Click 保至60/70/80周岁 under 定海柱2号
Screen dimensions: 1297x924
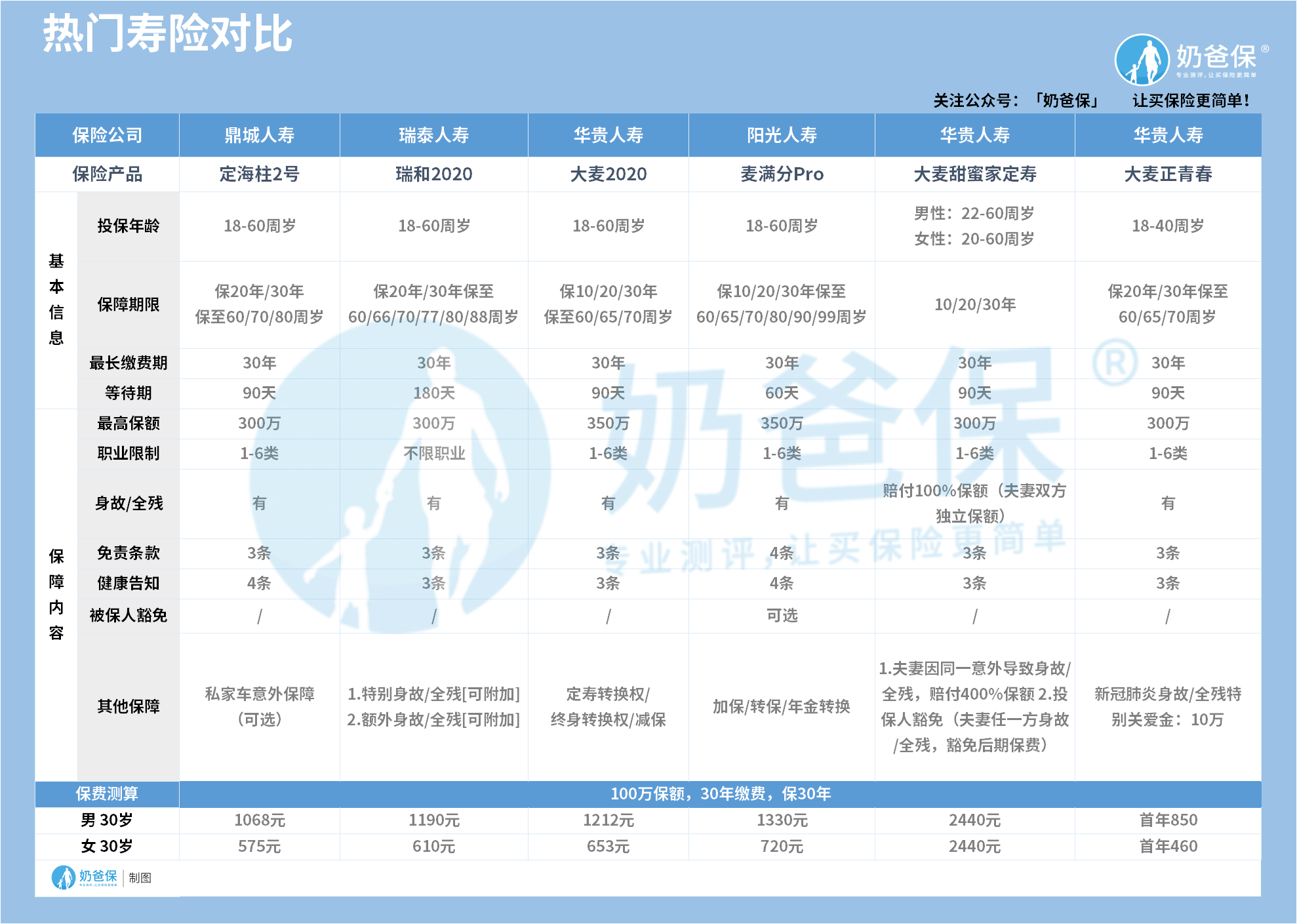pos(260,317)
